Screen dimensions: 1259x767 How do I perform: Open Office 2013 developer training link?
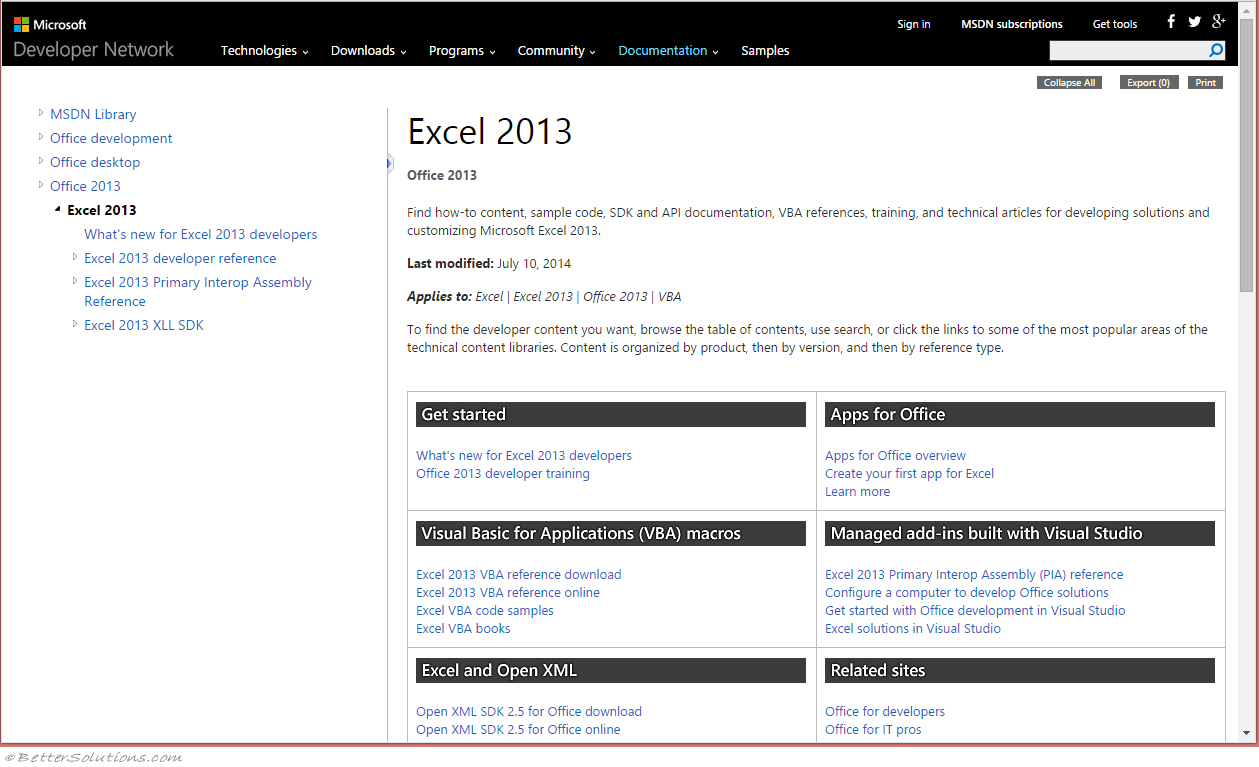coord(503,473)
